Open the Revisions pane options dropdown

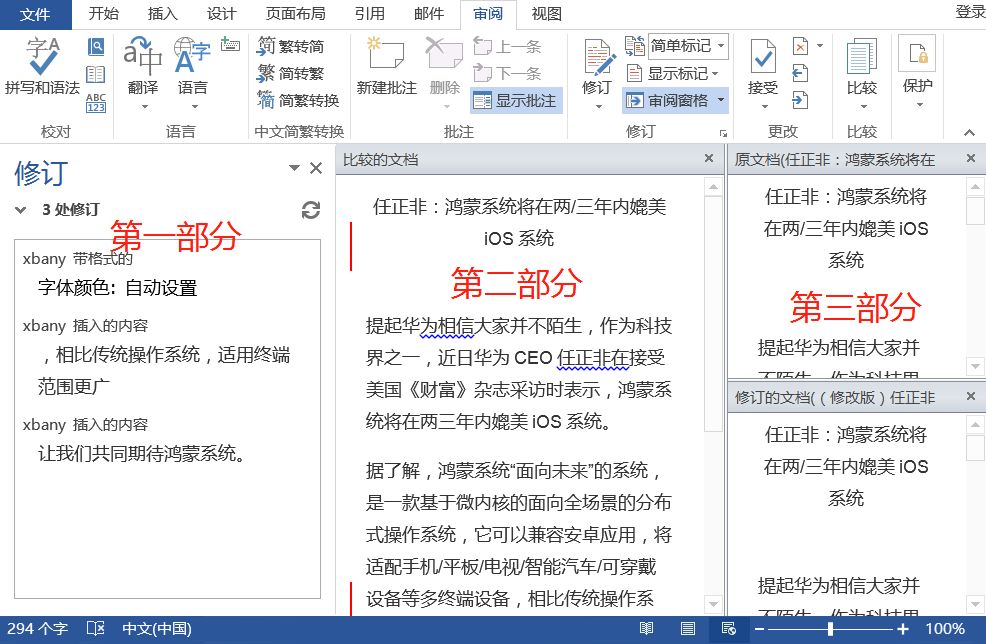click(x=294, y=168)
